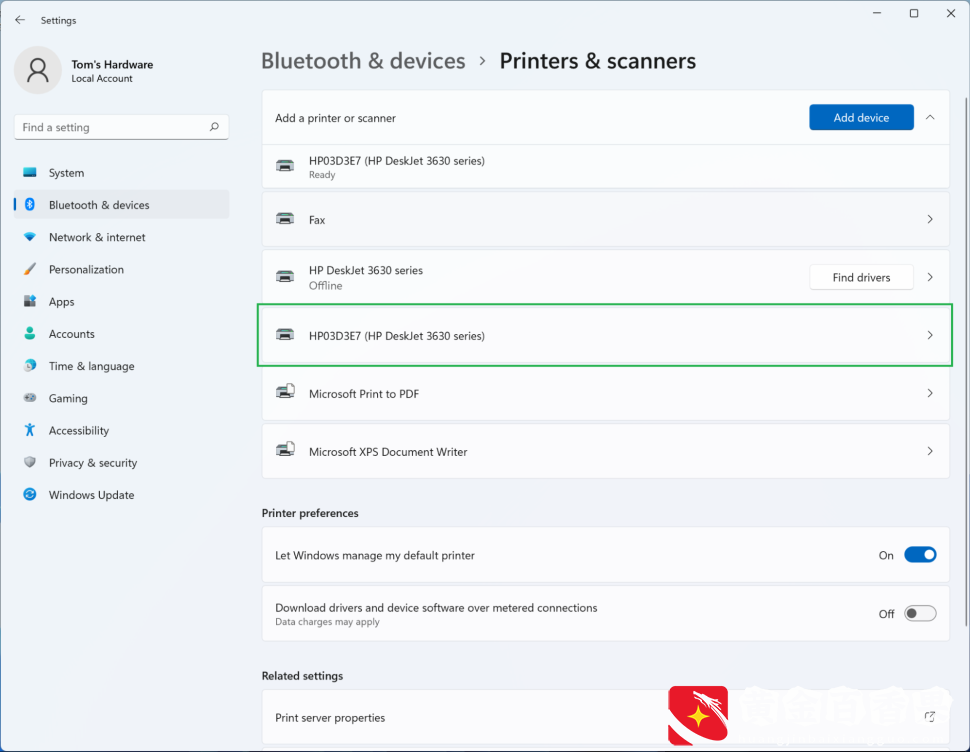
Task: Open chevron of highlighted HP03D3E7 printer row
Action: point(930,335)
